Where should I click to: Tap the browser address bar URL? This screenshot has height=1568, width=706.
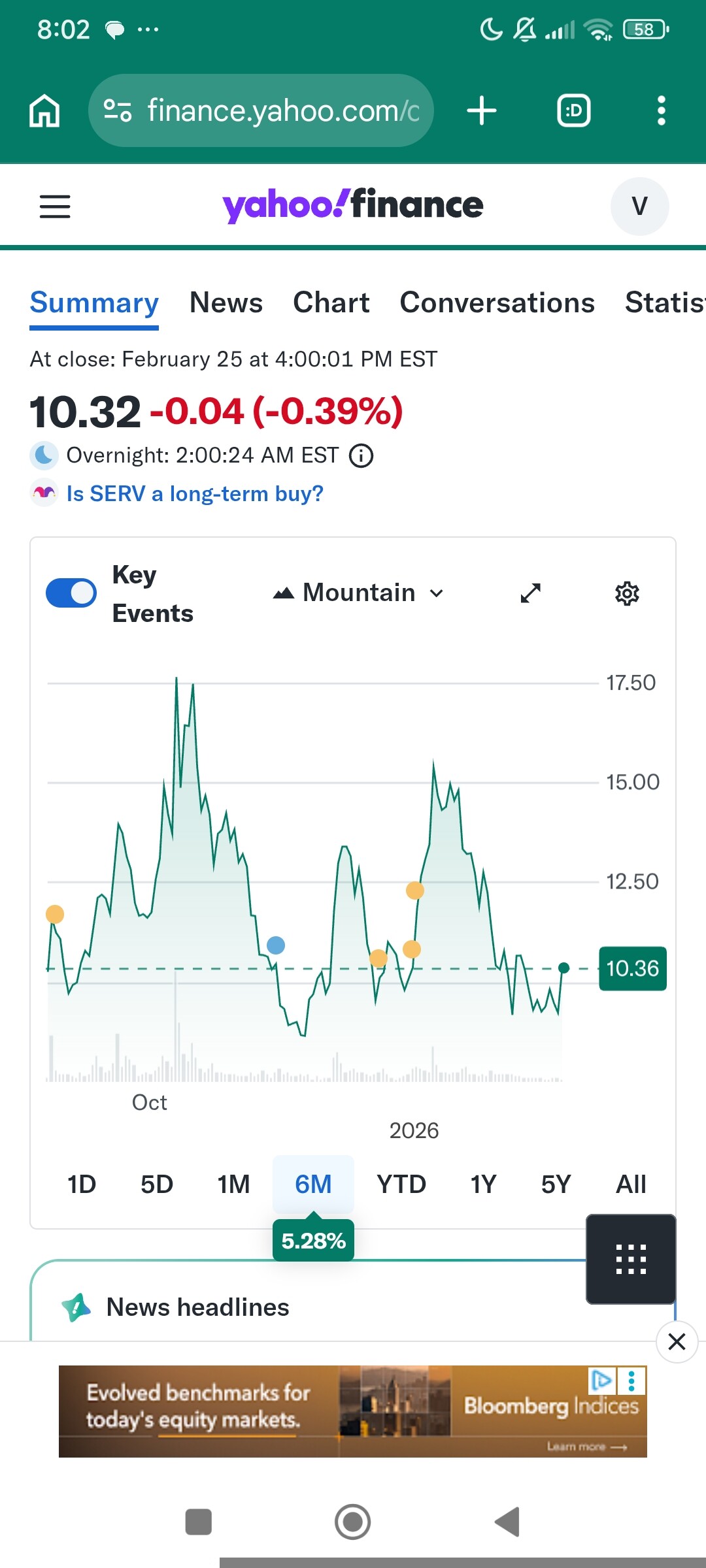point(282,110)
